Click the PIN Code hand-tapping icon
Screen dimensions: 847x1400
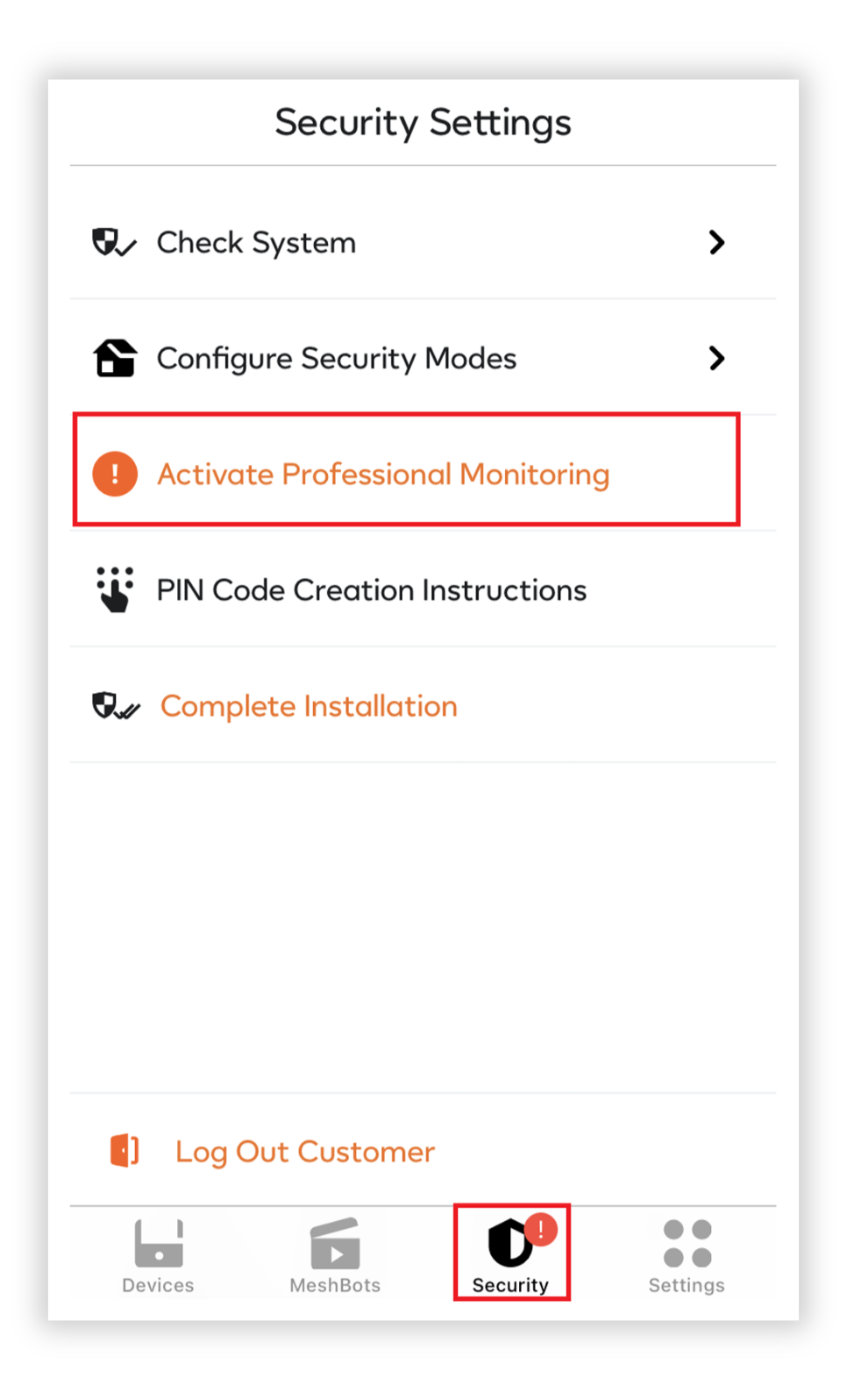(115, 589)
